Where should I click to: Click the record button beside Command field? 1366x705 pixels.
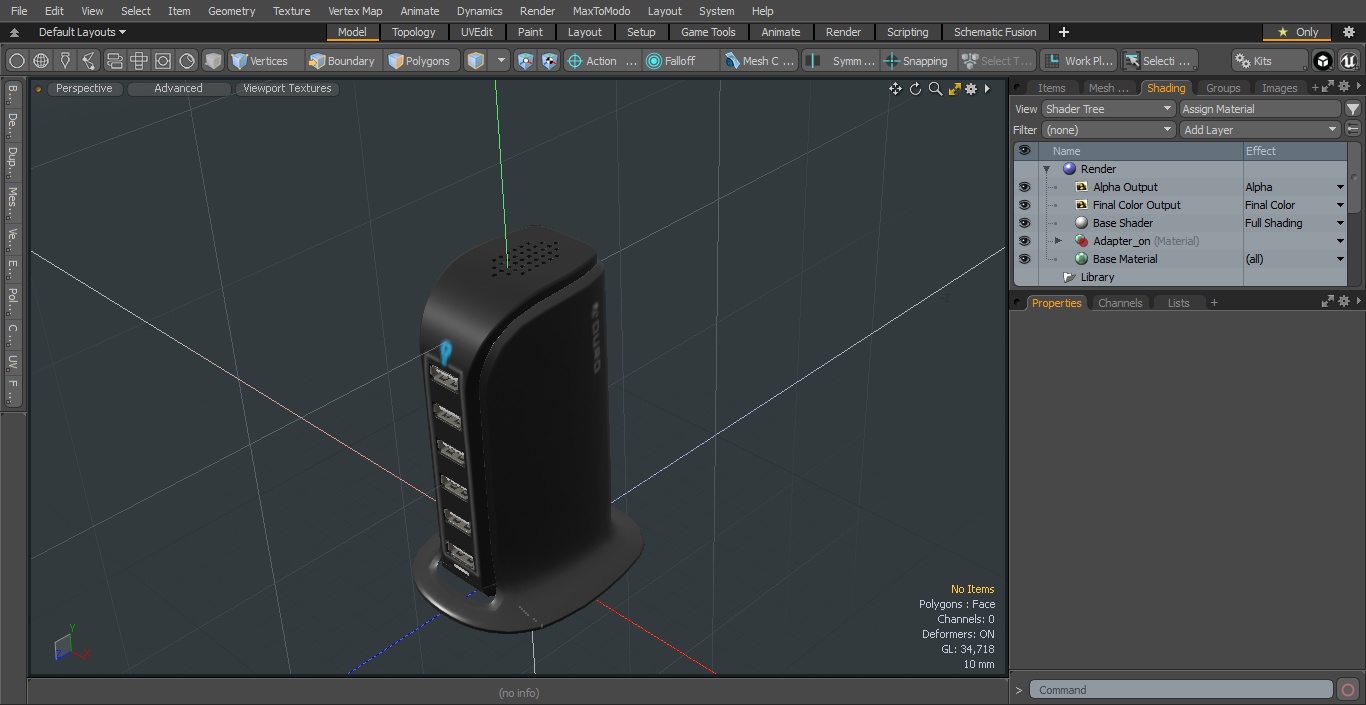coord(1347,690)
